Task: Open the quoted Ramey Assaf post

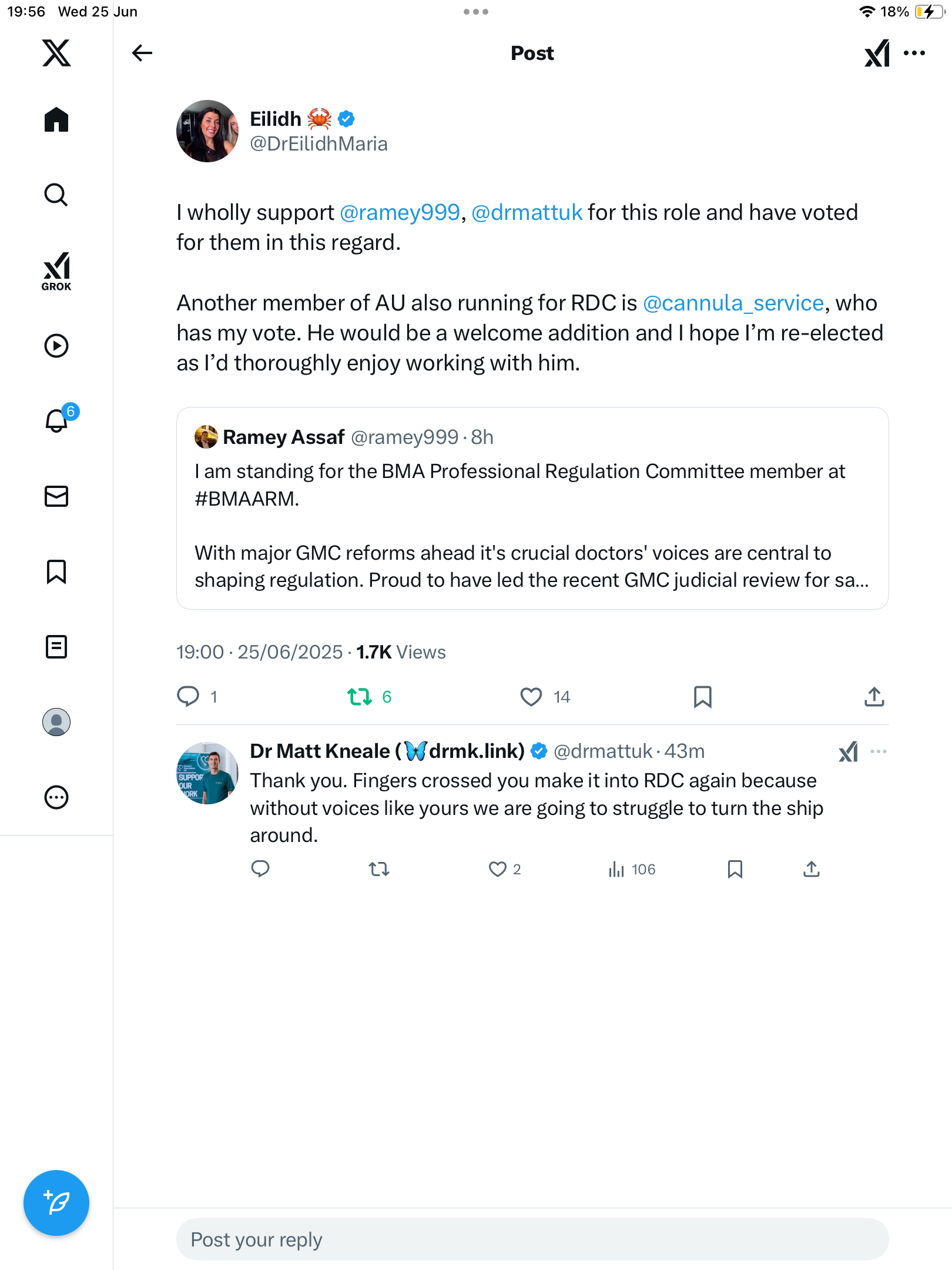Action: [532, 508]
